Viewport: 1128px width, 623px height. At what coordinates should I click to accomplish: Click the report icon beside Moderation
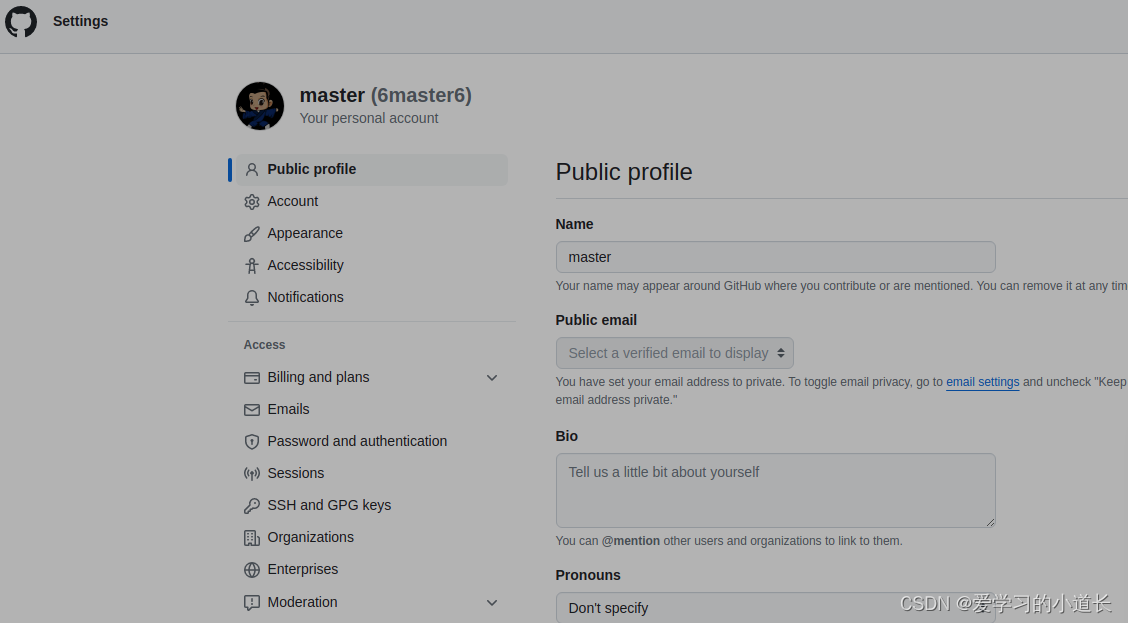pyautogui.click(x=252, y=603)
